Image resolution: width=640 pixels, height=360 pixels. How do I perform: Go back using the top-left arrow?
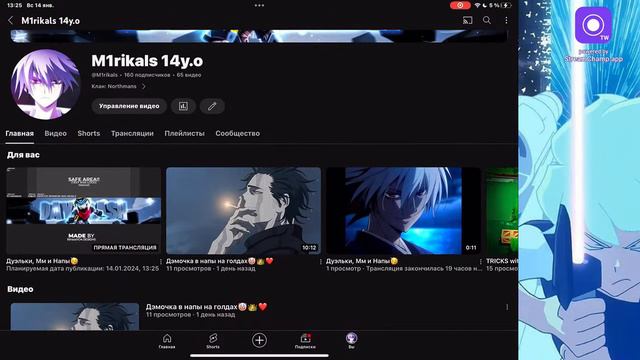click(11, 20)
